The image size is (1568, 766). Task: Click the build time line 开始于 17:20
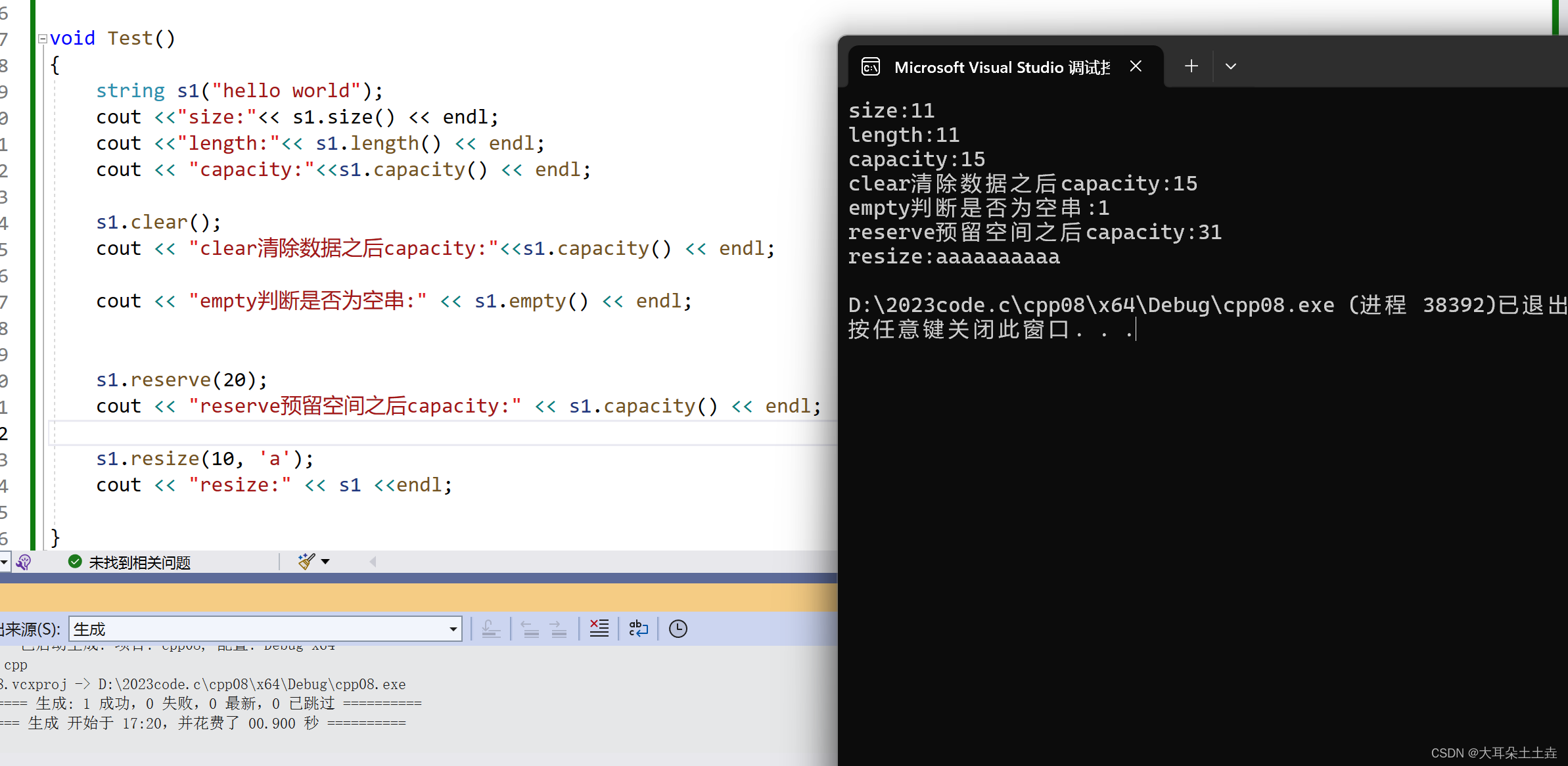(203, 723)
